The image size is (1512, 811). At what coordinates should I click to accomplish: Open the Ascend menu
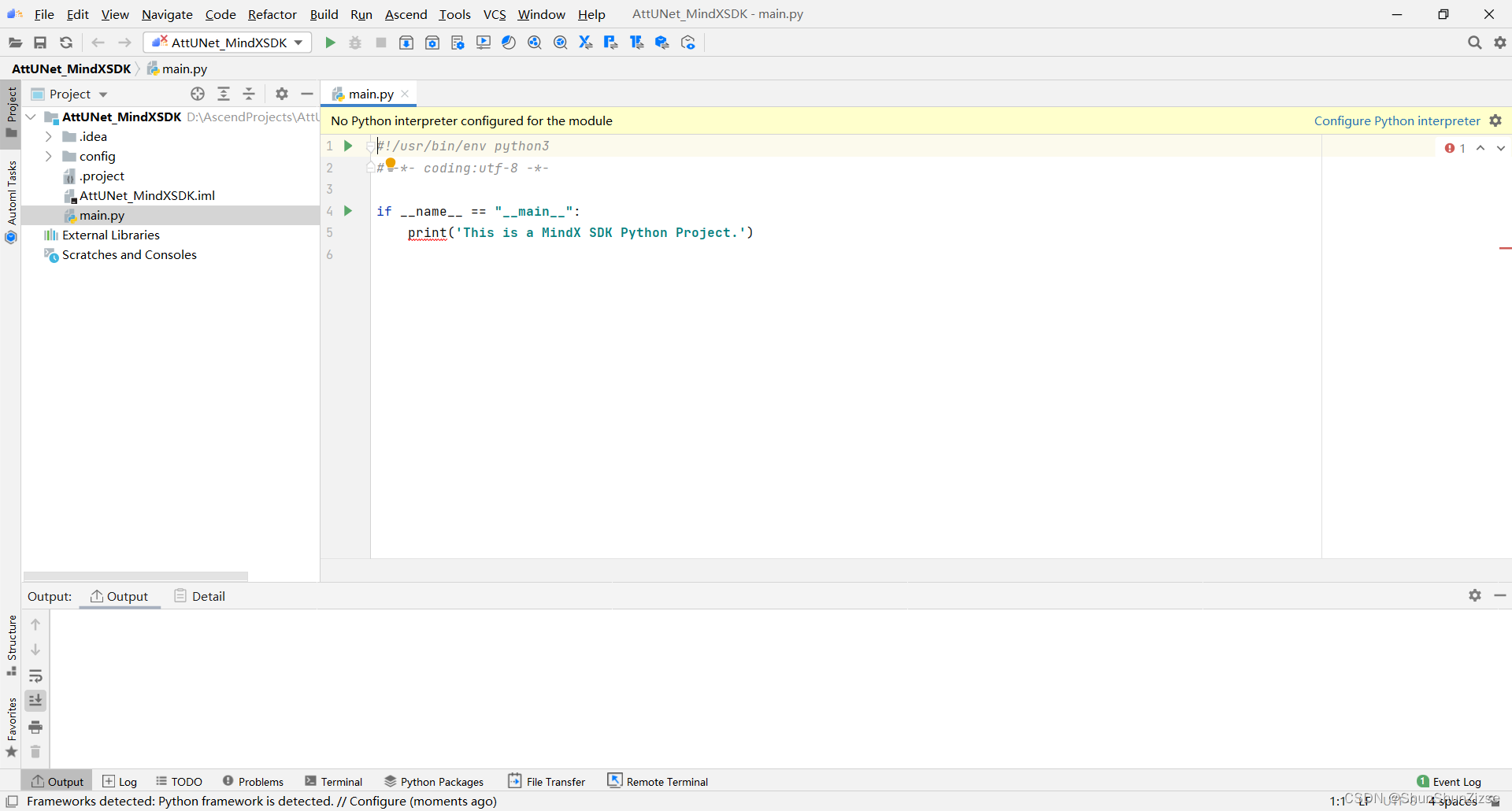406,14
